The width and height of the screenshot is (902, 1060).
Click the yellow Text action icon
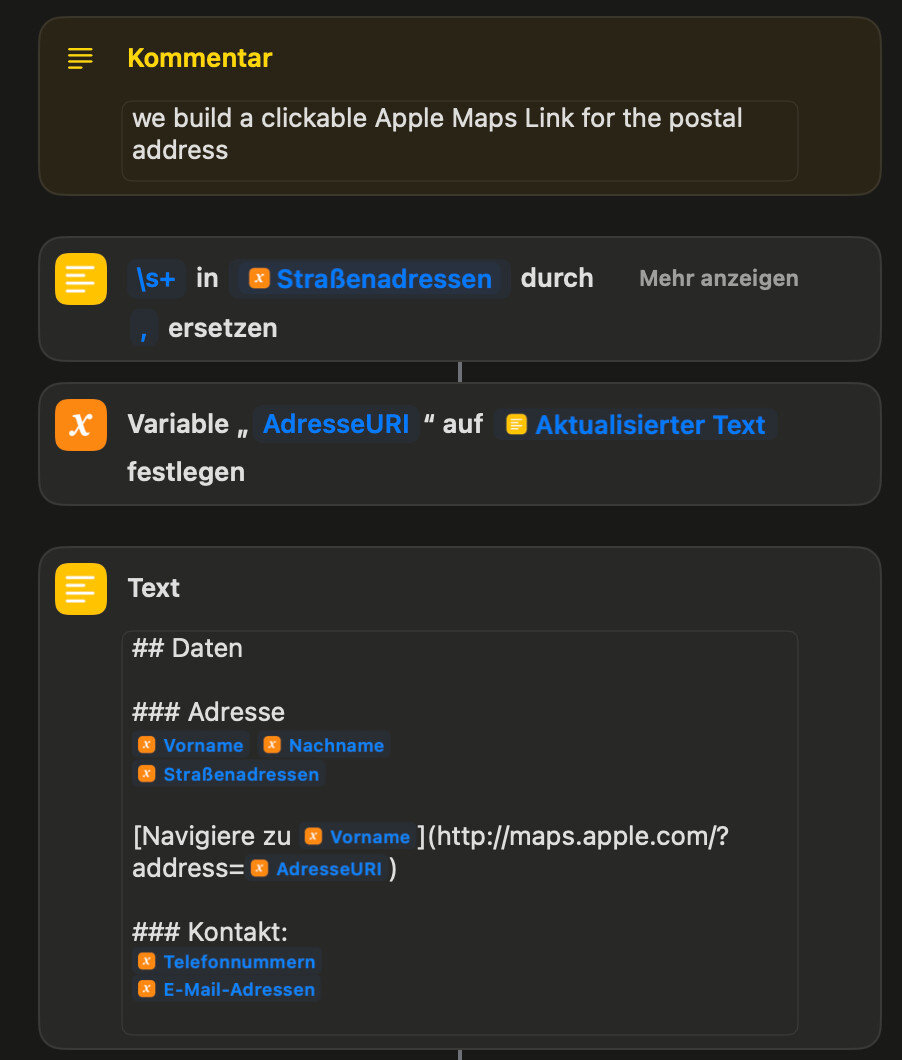(81, 589)
